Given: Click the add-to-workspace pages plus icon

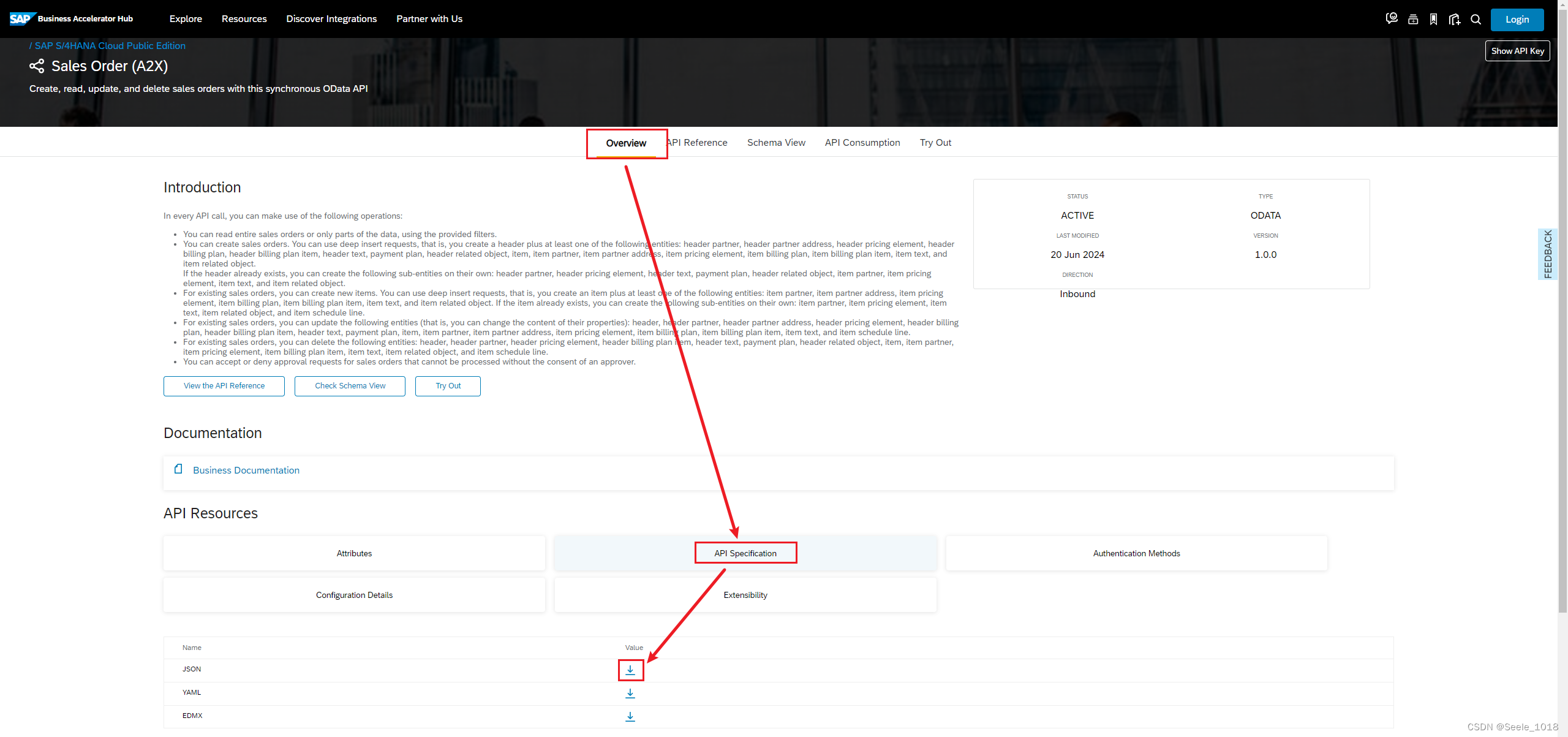Looking at the screenshot, I should 1455,20.
